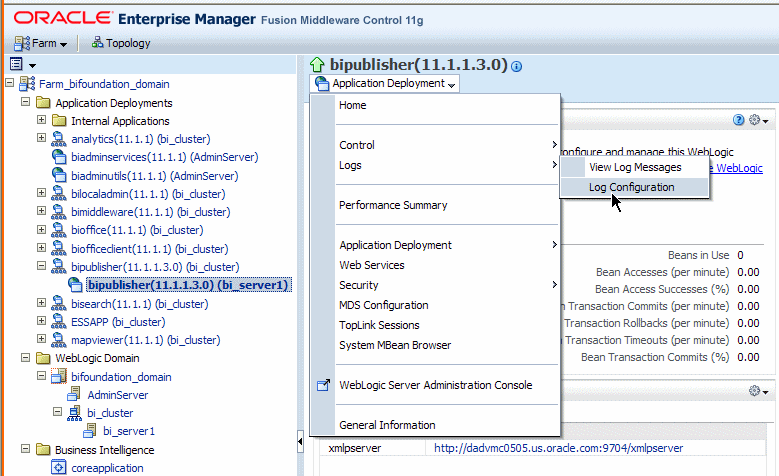This screenshot has width=779, height=476.
Task: Select mapviewer(11.1.1) (bi_cluster)
Action: [146, 340]
